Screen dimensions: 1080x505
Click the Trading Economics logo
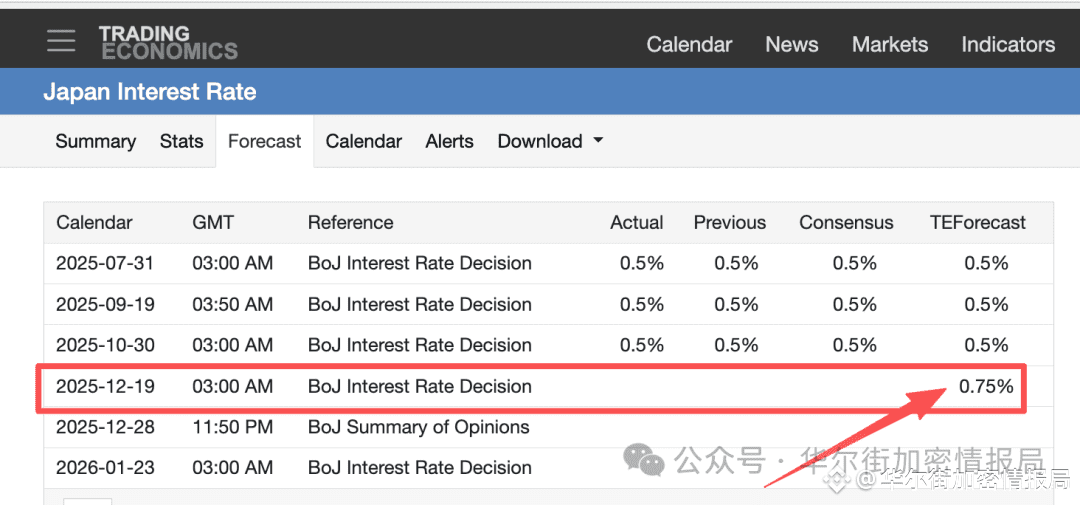point(168,42)
